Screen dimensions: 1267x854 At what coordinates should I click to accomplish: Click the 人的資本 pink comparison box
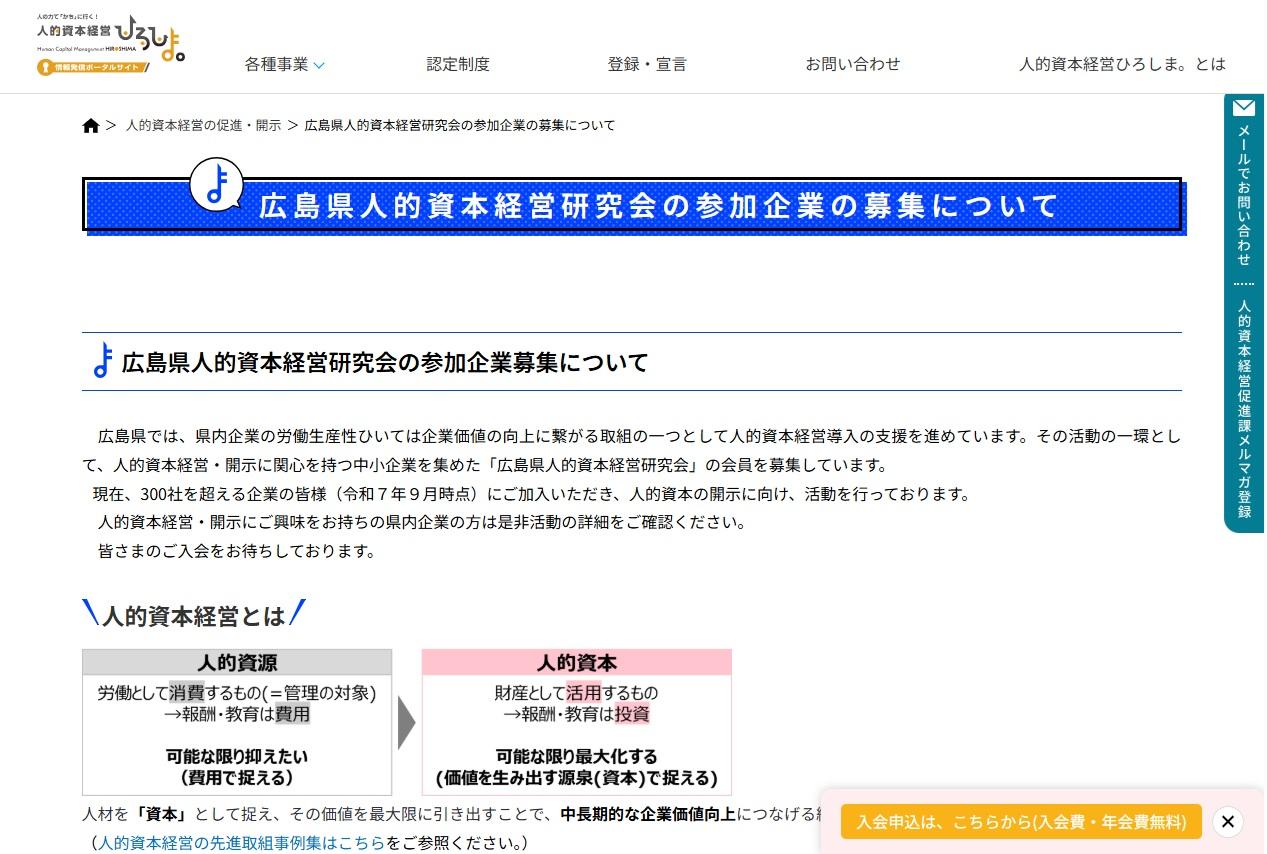(x=576, y=722)
